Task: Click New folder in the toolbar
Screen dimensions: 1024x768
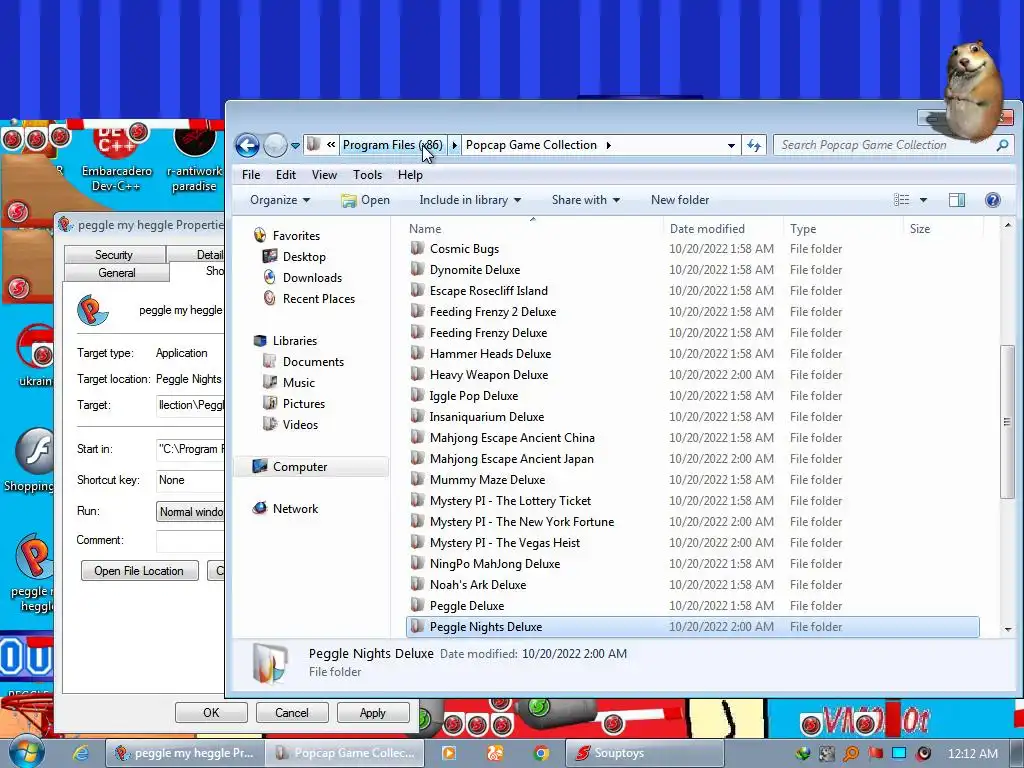Action: point(680,200)
